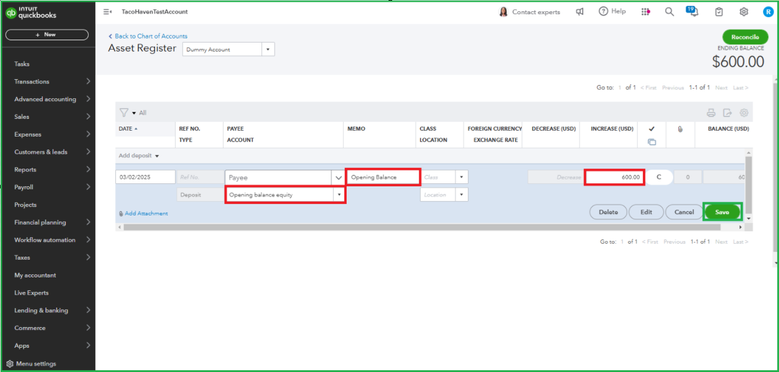Viewport: 779px width, 372px height.
Task: Delete the transaction
Action: 608,212
